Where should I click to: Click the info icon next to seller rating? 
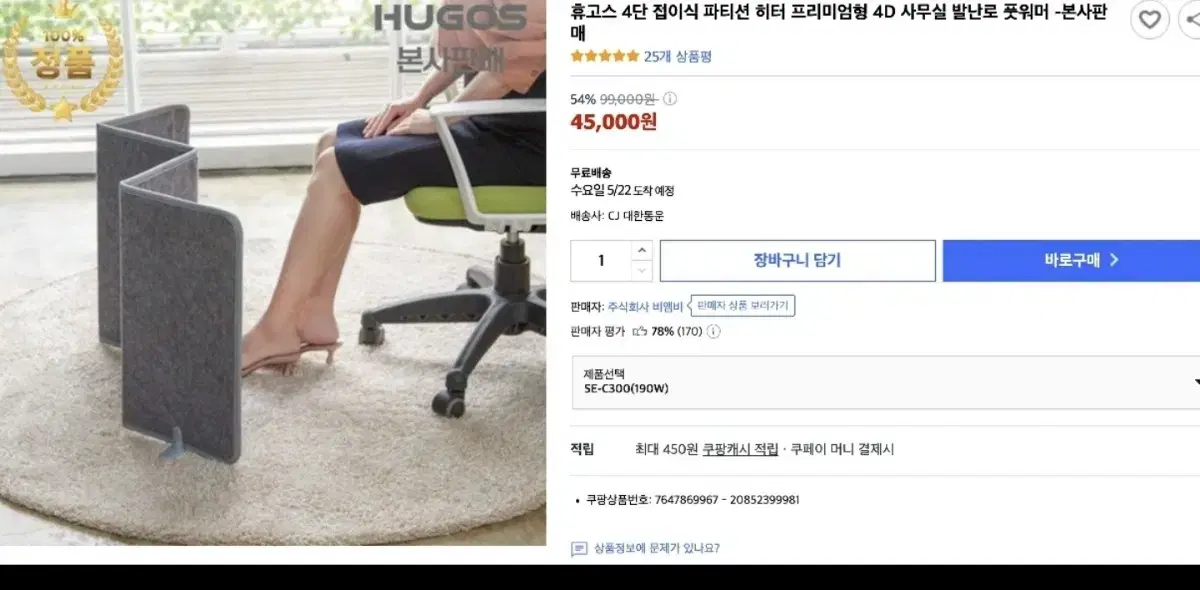(x=713, y=332)
